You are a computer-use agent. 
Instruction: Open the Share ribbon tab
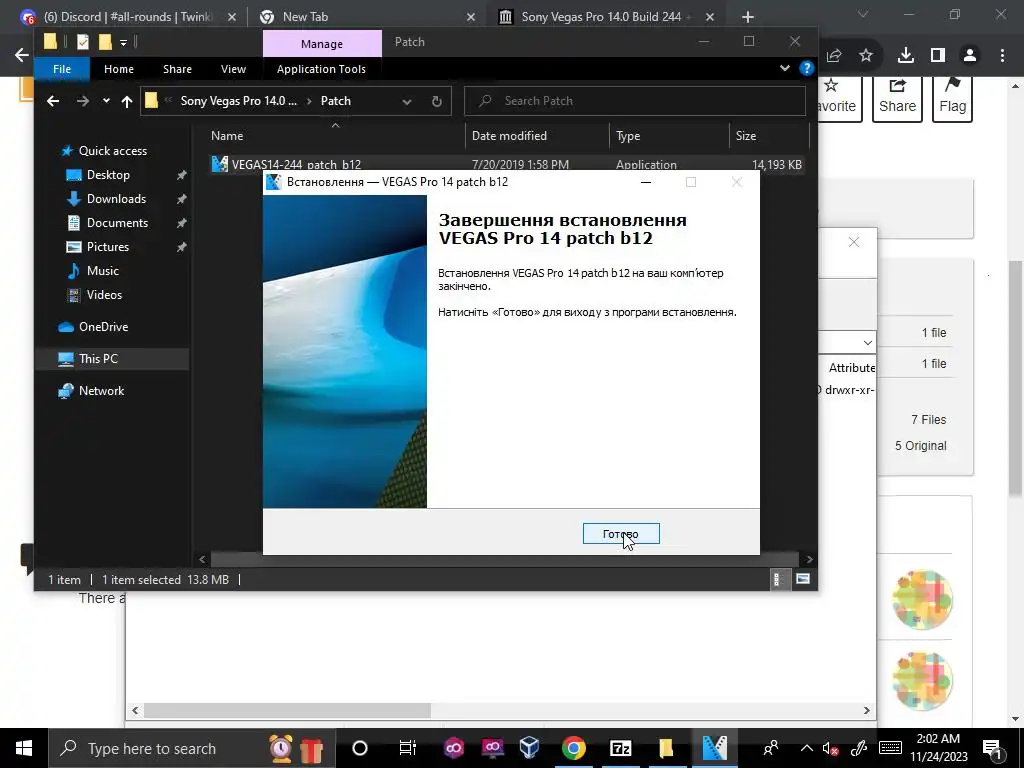pyautogui.click(x=178, y=69)
